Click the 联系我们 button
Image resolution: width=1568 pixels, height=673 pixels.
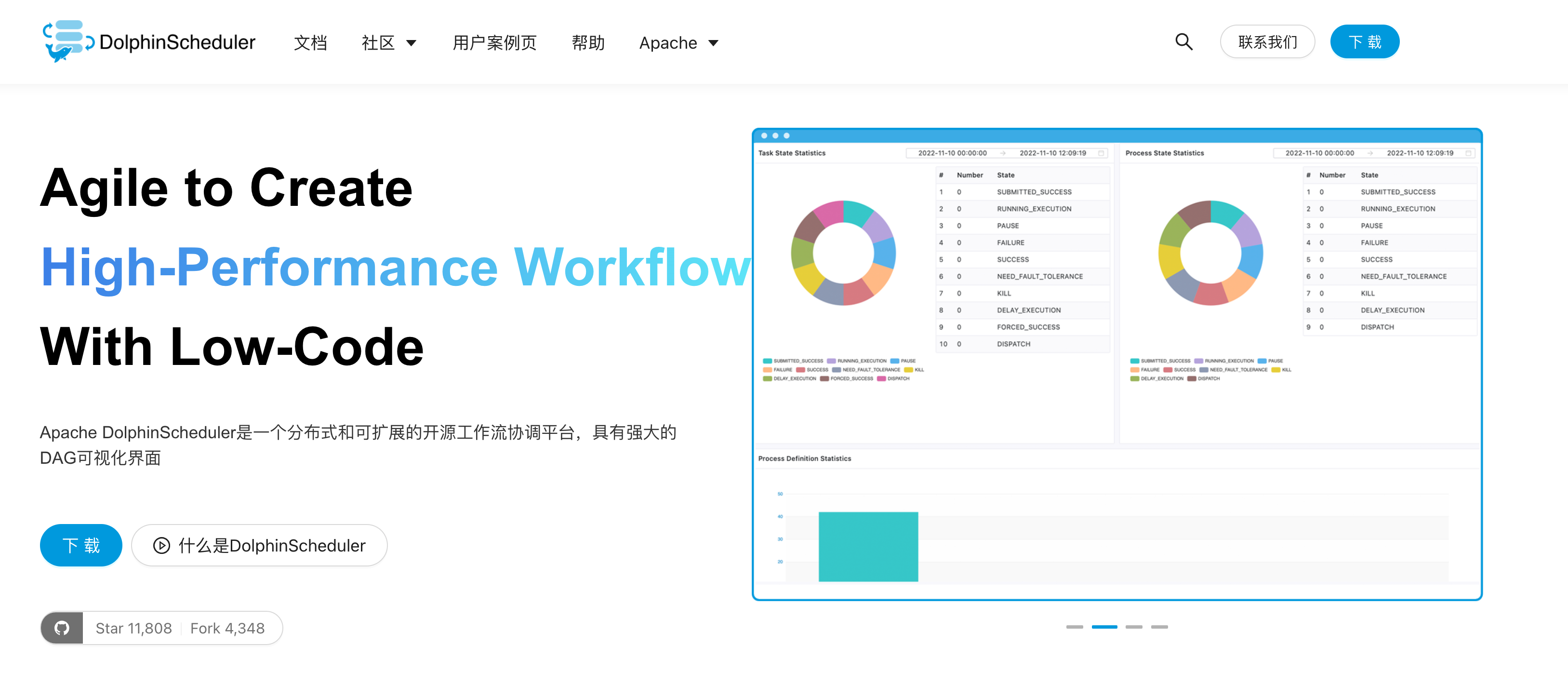click(x=1267, y=41)
